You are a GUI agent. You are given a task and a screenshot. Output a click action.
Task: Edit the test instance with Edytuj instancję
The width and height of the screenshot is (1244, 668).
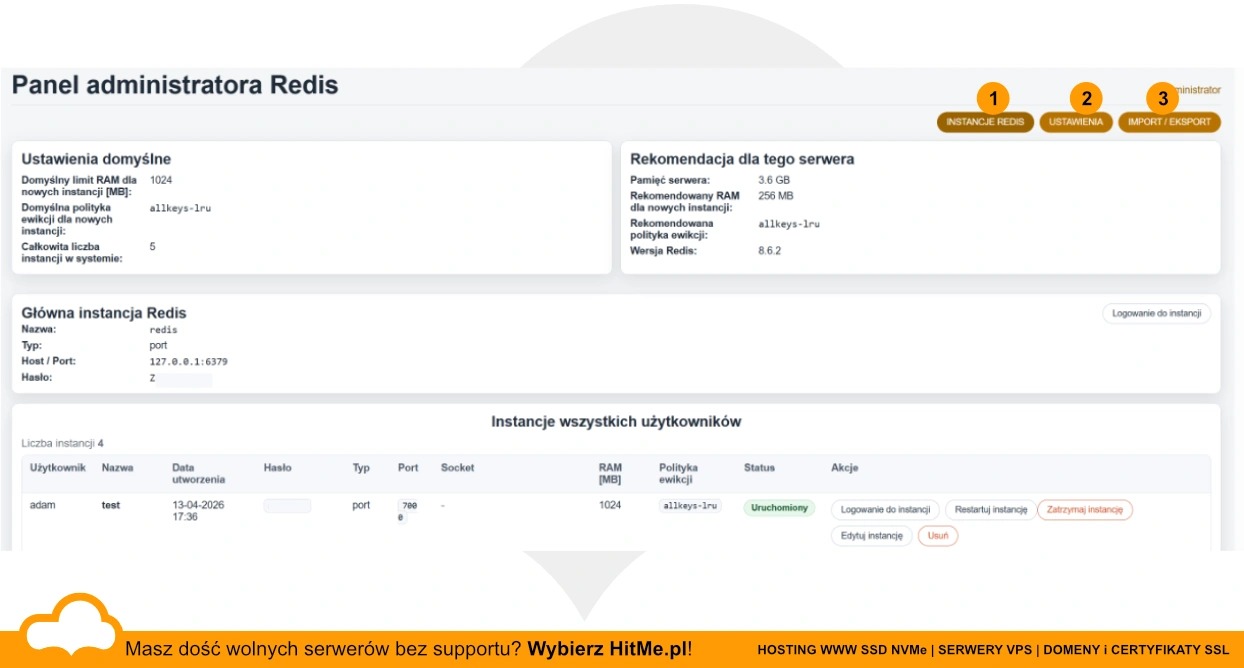pyautogui.click(x=871, y=535)
